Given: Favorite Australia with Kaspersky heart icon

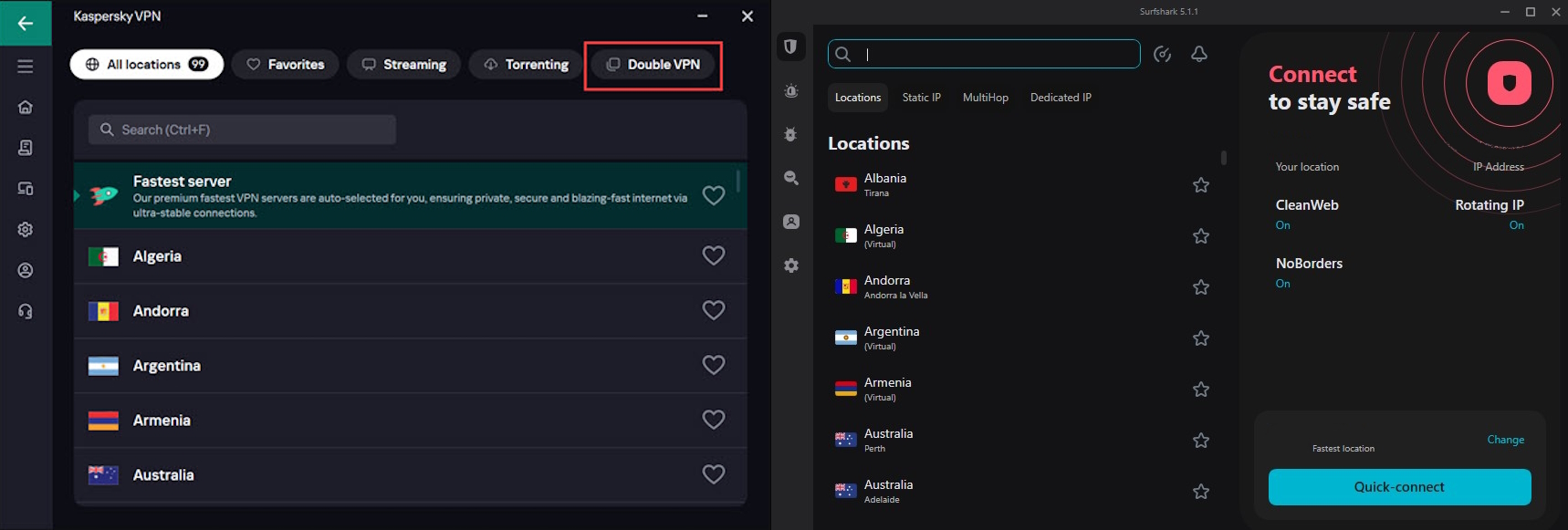Looking at the screenshot, I should [x=714, y=474].
